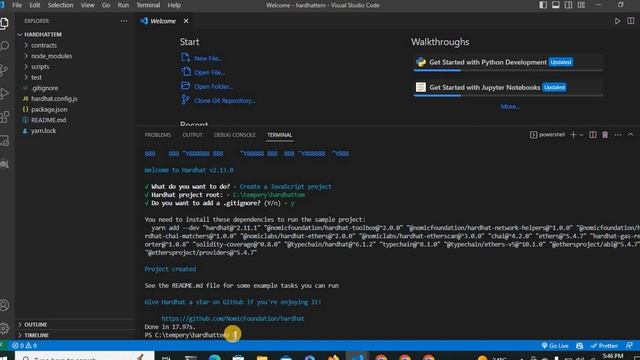640x360 pixels.
Task: Click Clone Git Repository link
Action: 224,100
